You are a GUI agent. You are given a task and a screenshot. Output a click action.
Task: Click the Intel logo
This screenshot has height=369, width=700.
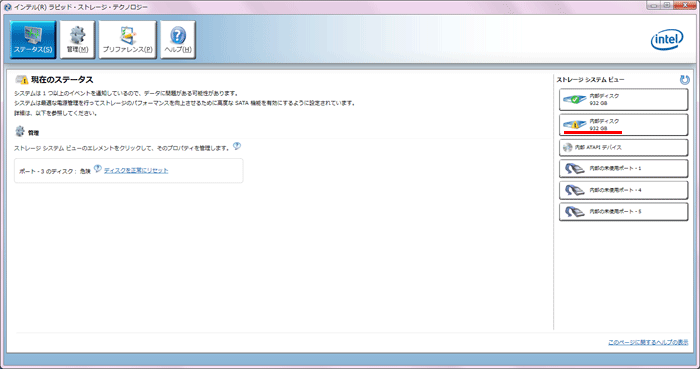[x=667, y=40]
